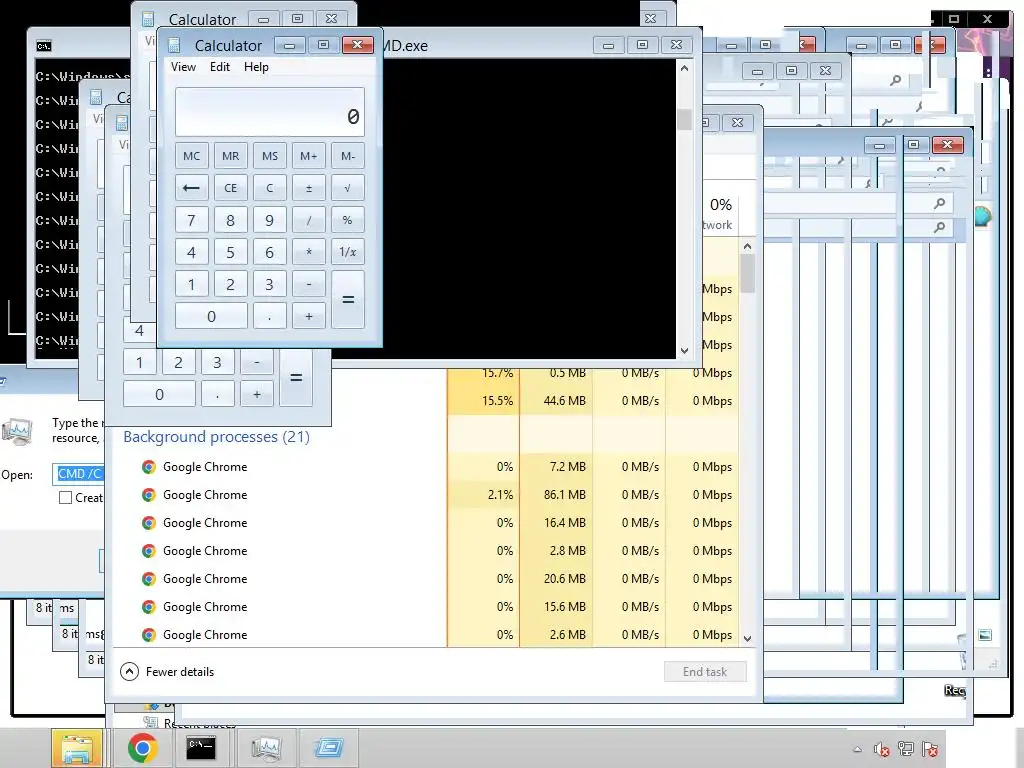Click the divide key in front Calculator
The height and width of the screenshot is (768, 1024).
point(309,220)
